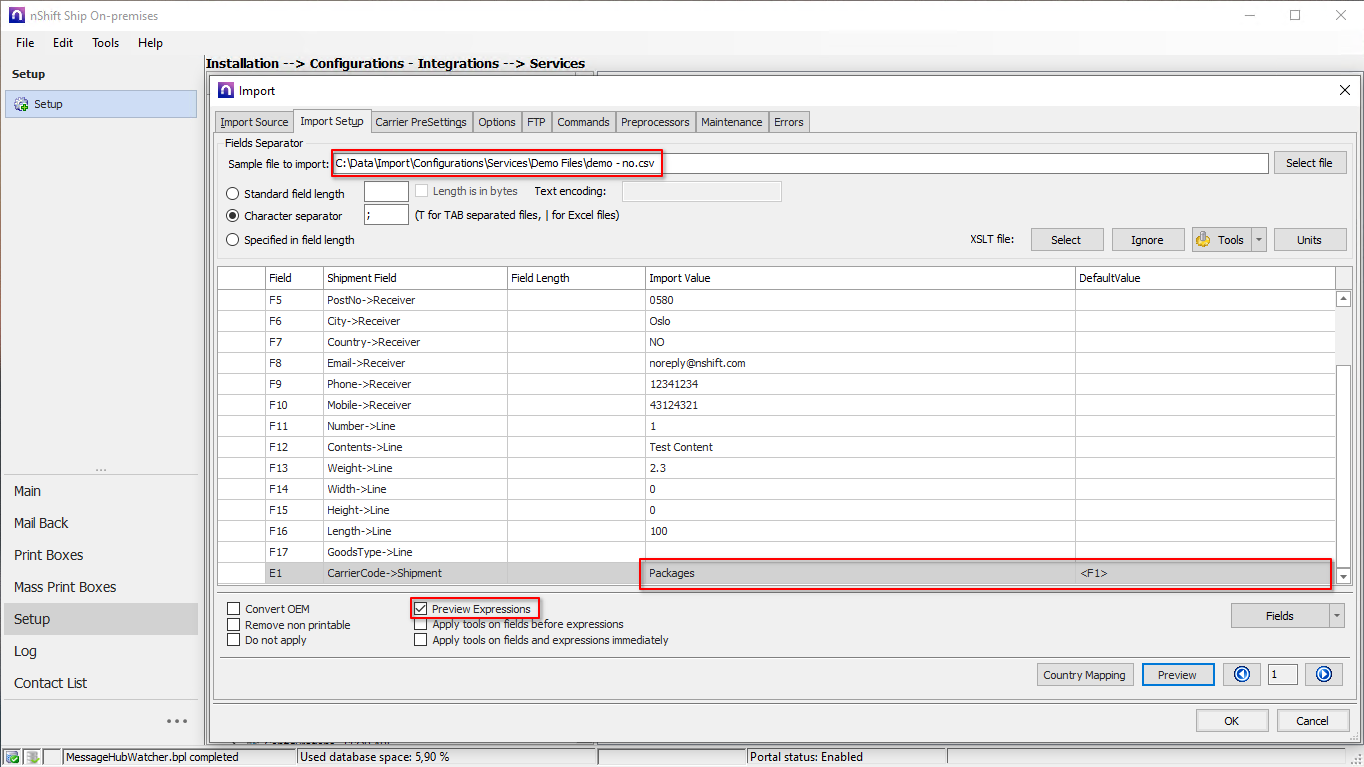
Task: Click the next record arrow icon
Action: click(1324, 675)
